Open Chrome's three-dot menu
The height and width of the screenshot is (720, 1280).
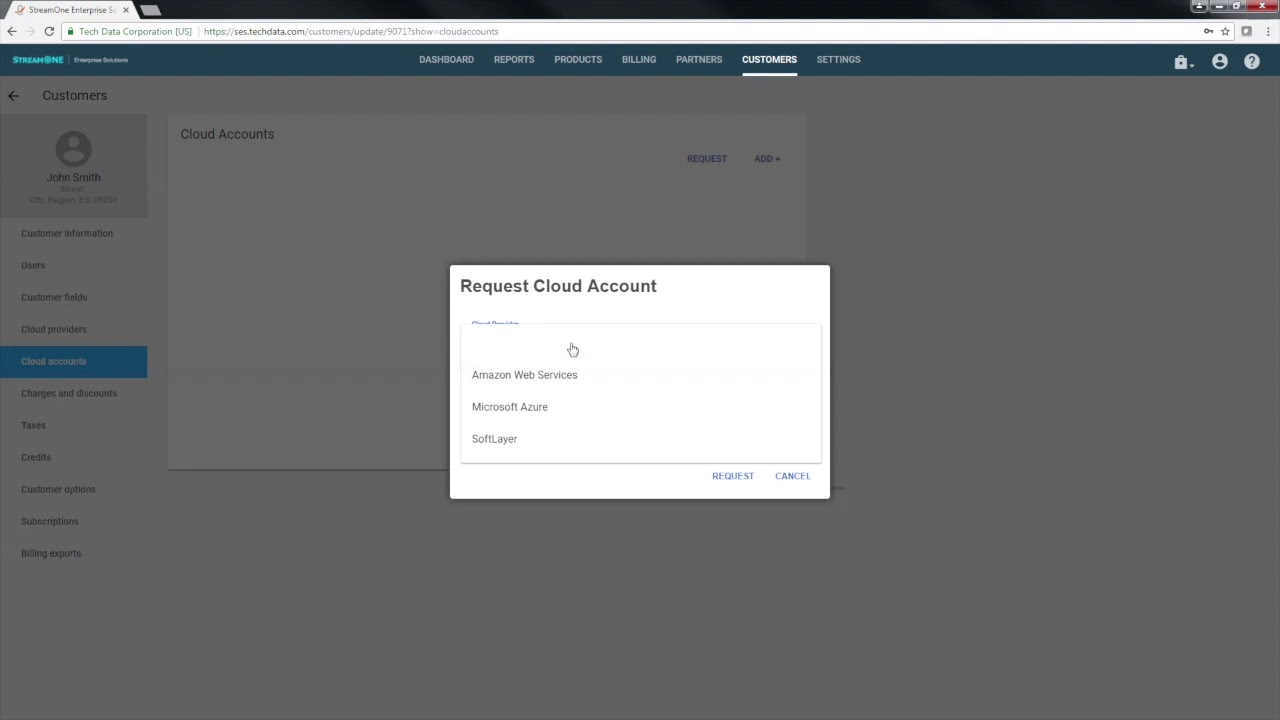click(x=1266, y=32)
